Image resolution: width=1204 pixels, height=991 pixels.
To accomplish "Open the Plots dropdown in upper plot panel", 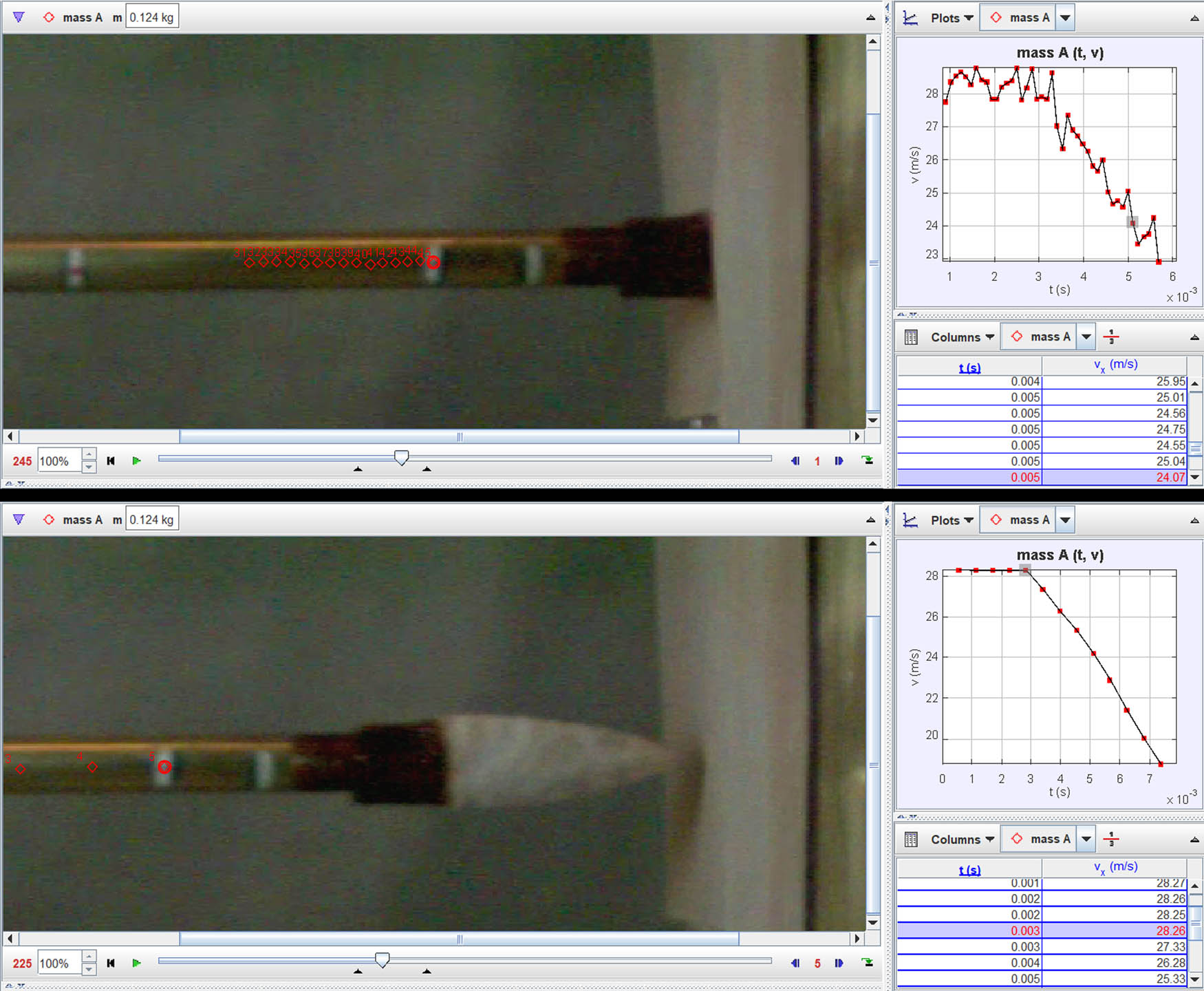I will pyautogui.click(x=951, y=18).
